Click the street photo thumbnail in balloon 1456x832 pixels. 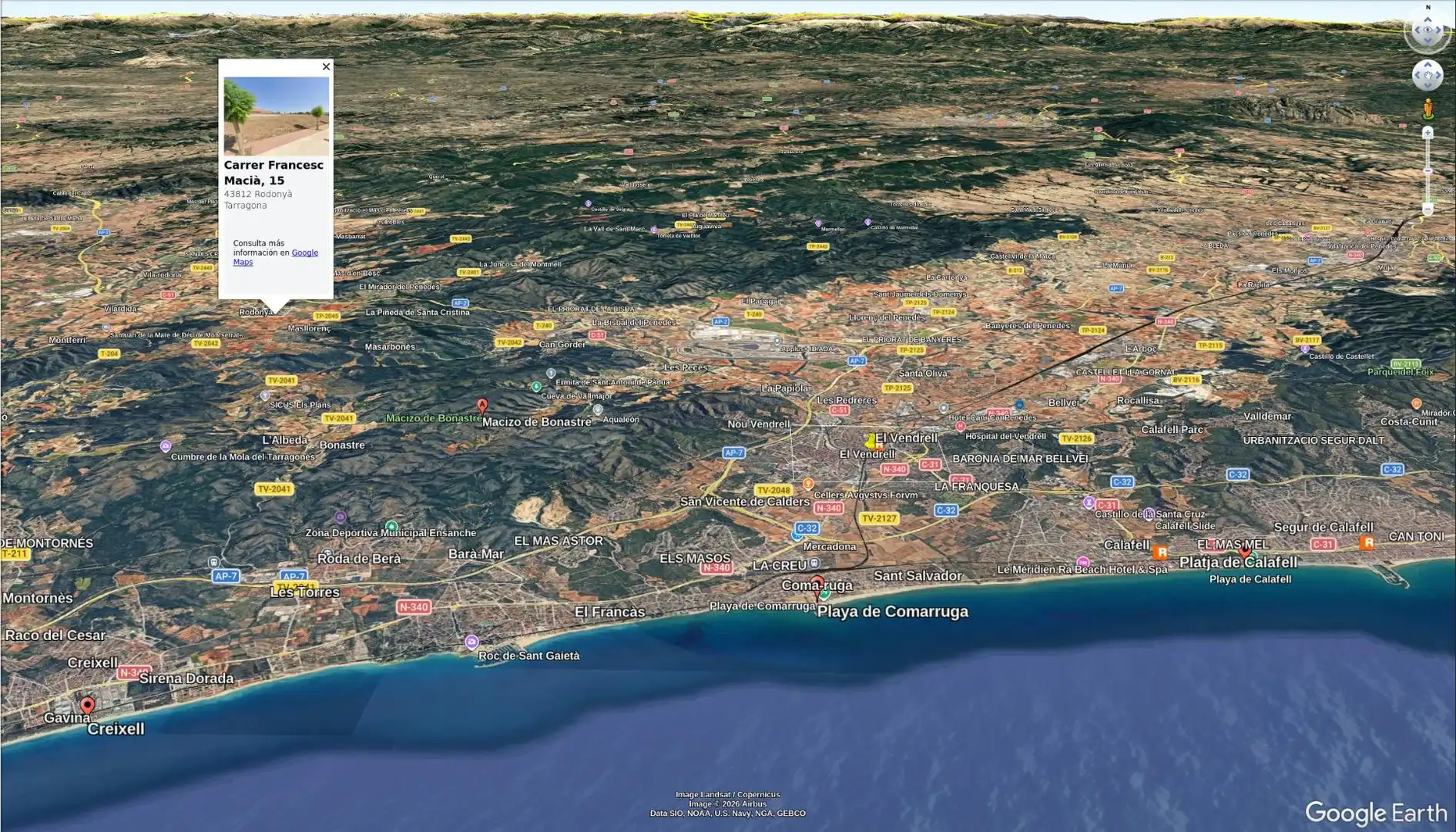276,116
